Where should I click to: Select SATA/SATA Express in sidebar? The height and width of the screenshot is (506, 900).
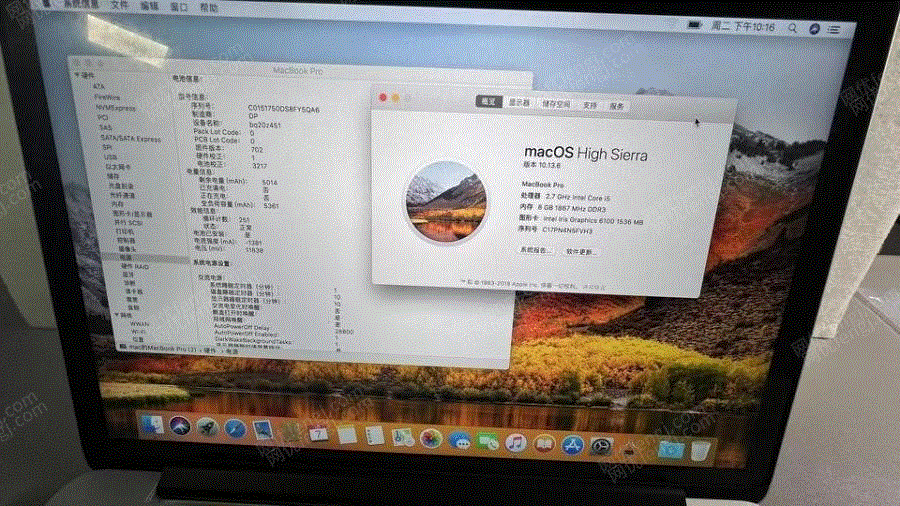coord(130,138)
